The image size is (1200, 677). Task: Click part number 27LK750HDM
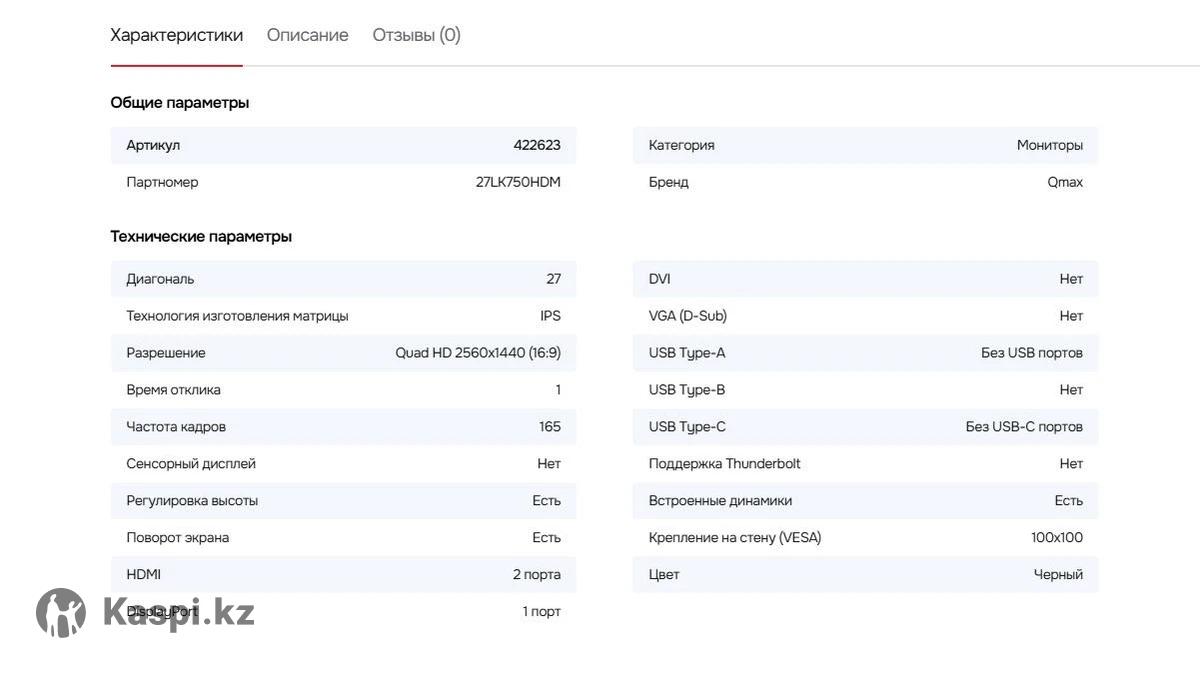(x=518, y=182)
